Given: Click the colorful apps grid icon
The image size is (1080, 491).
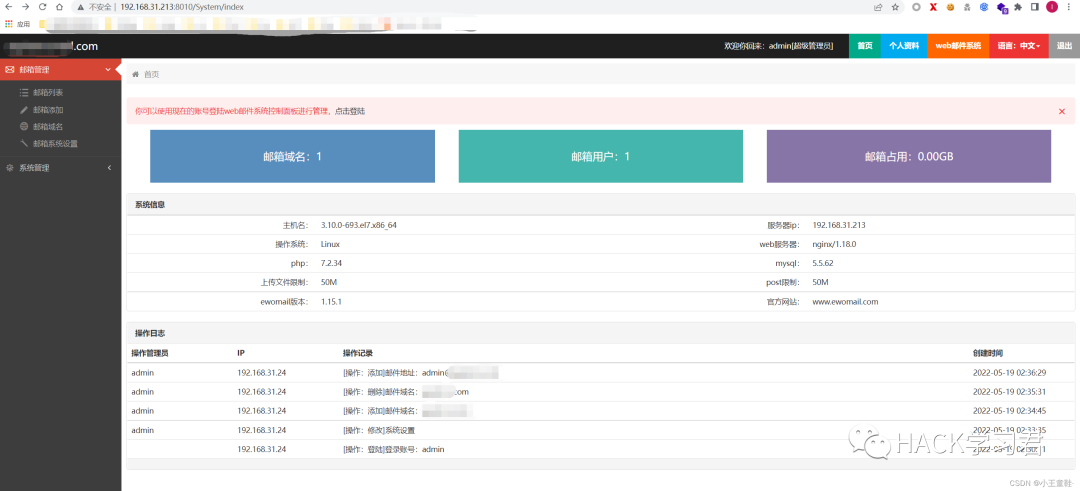Looking at the screenshot, I should tap(8, 23).
